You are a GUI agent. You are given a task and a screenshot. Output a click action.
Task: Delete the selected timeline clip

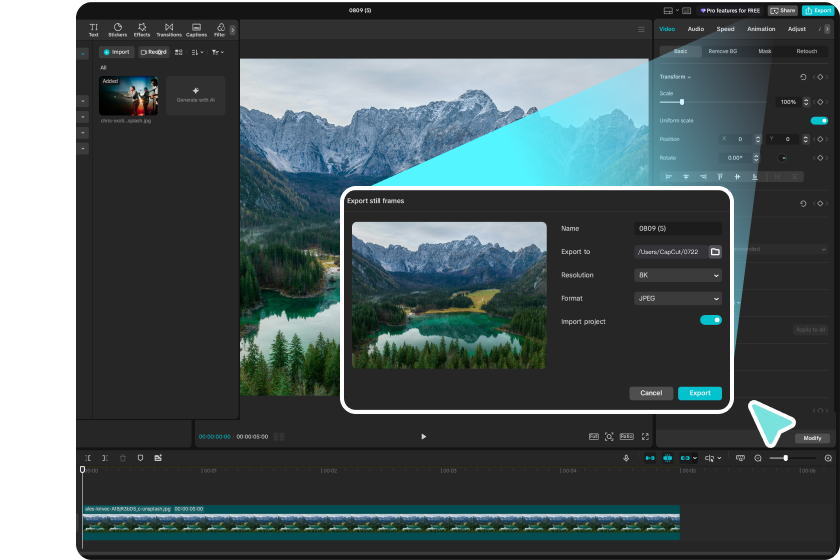pos(123,458)
